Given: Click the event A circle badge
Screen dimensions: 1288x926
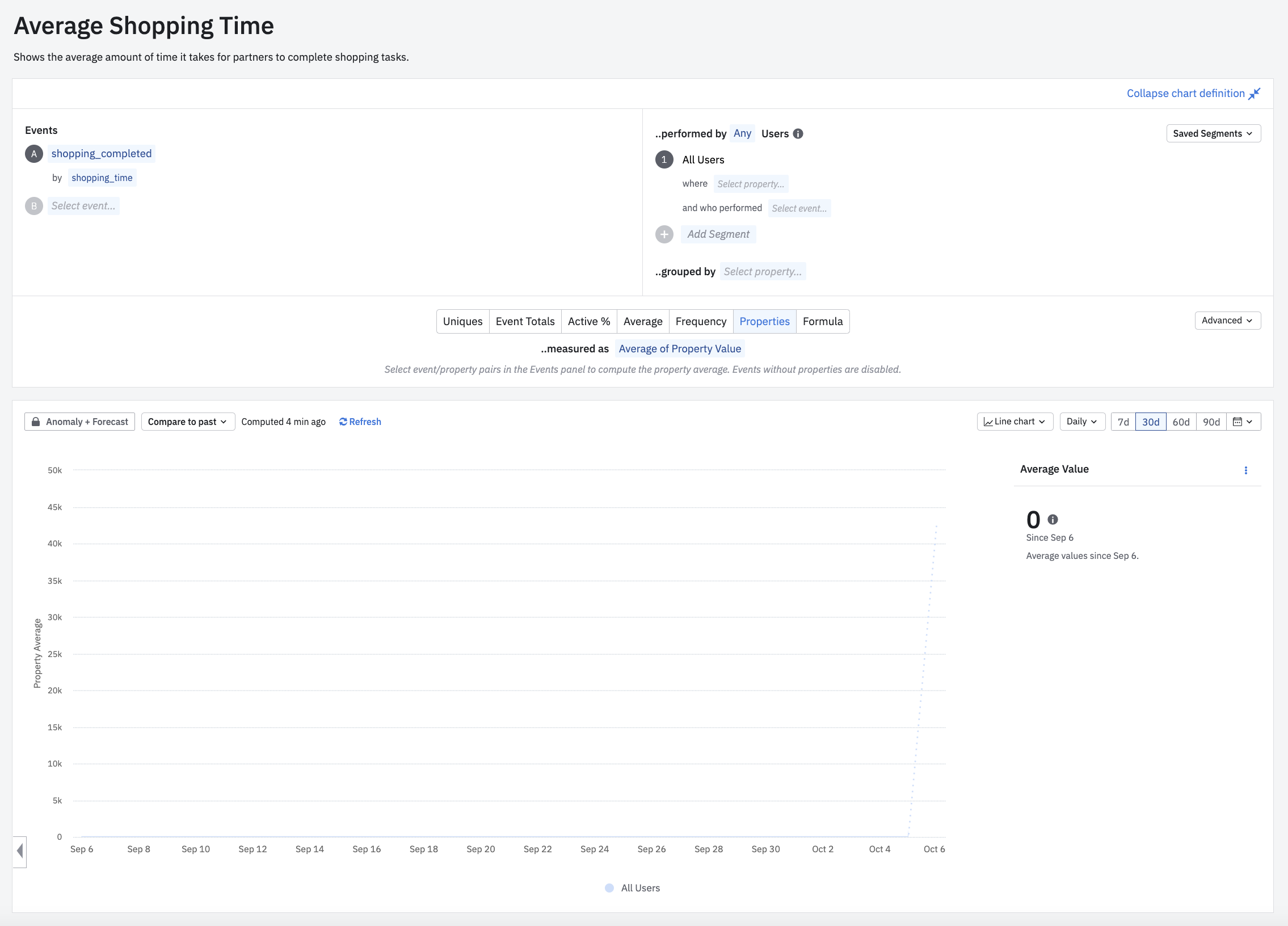Looking at the screenshot, I should click(34, 154).
